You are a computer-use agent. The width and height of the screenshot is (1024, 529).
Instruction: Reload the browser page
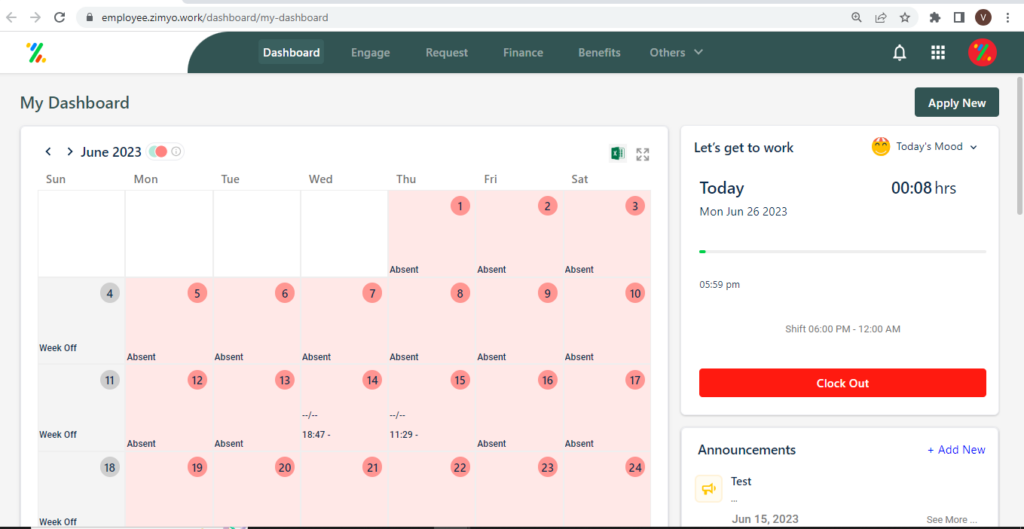coord(59,18)
